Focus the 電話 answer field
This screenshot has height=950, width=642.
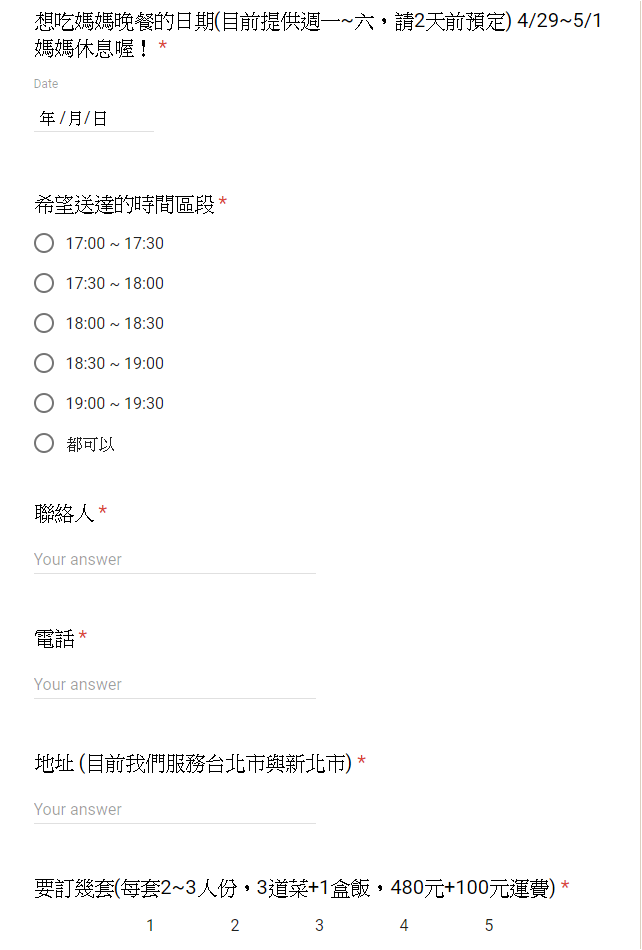pos(174,684)
